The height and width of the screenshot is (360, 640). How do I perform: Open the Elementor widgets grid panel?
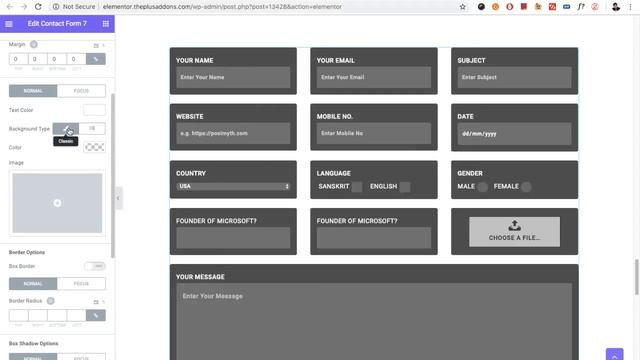(x=106, y=24)
